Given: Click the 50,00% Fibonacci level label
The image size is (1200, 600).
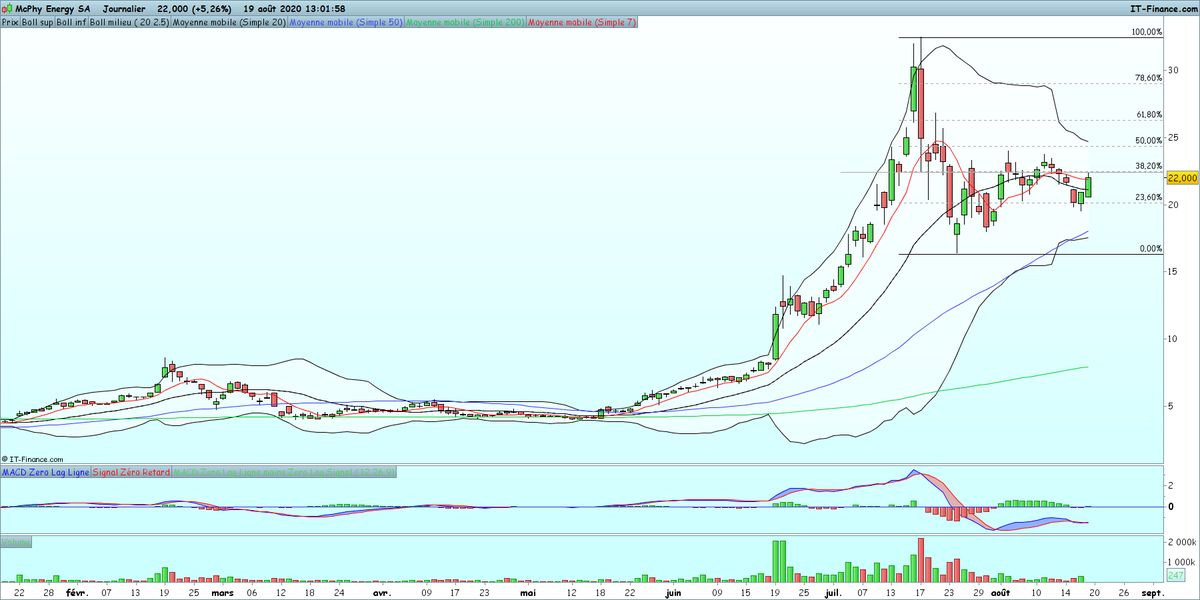Looking at the screenshot, I should [x=1148, y=140].
